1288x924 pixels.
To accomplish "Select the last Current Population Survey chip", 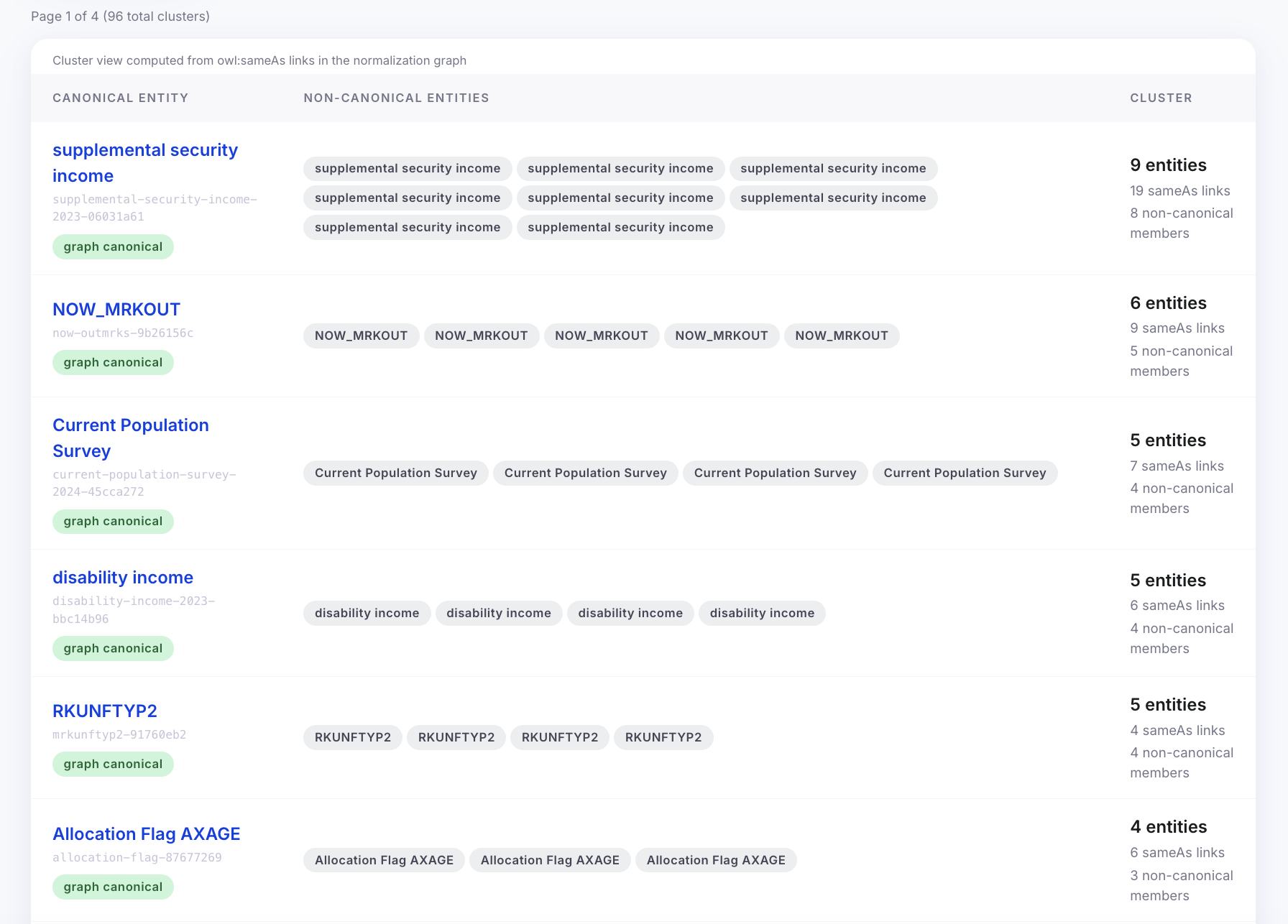I will (x=965, y=473).
